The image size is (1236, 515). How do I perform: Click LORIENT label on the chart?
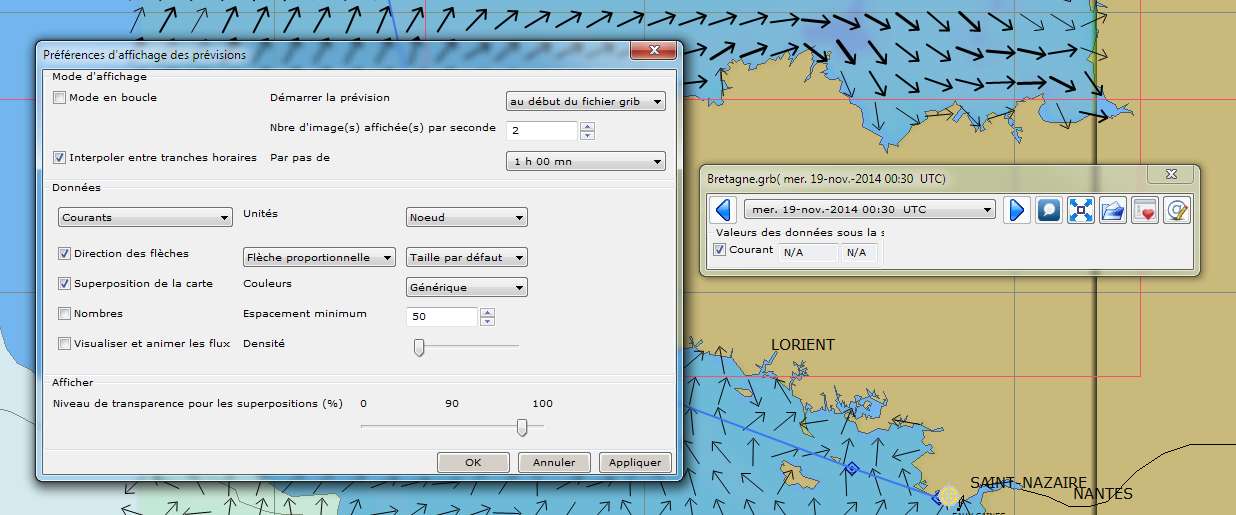click(x=802, y=345)
